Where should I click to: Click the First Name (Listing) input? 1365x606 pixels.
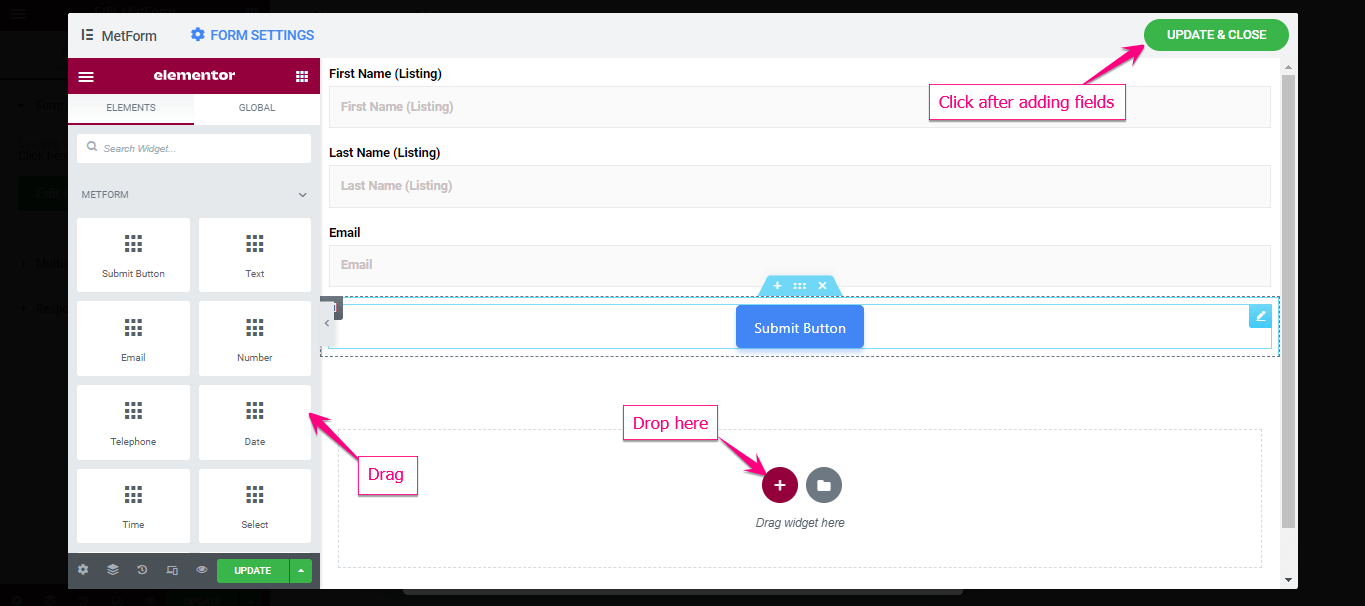pos(800,107)
